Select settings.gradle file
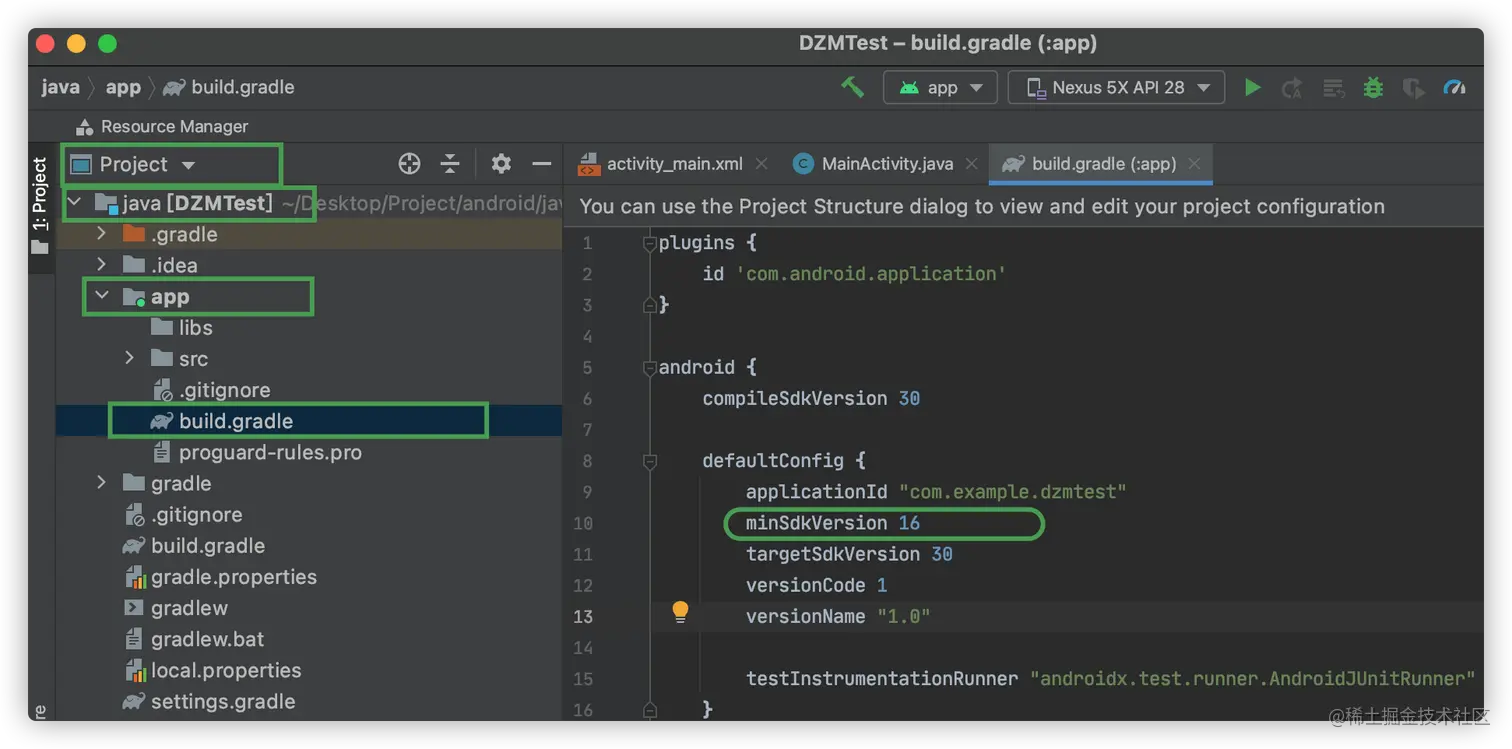 209,701
